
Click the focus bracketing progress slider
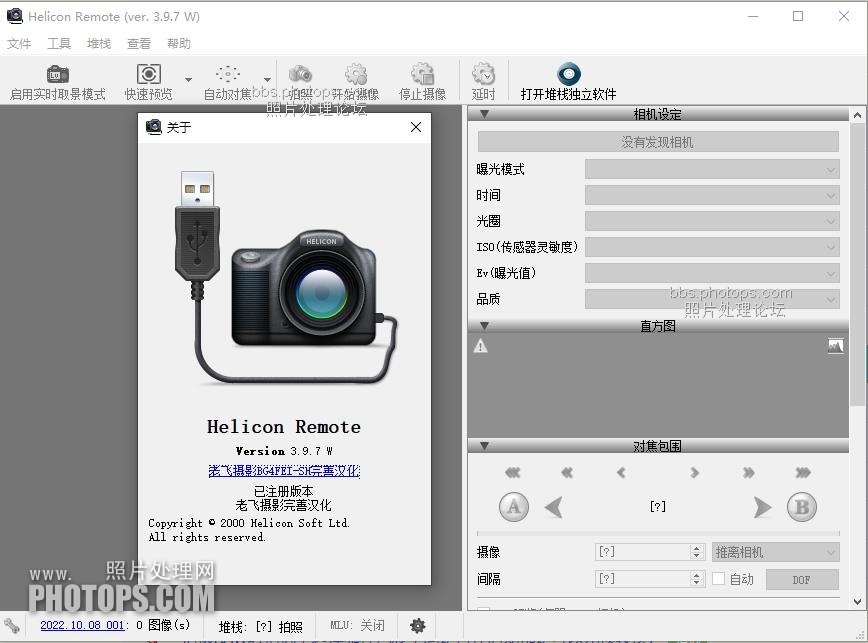pos(658,533)
